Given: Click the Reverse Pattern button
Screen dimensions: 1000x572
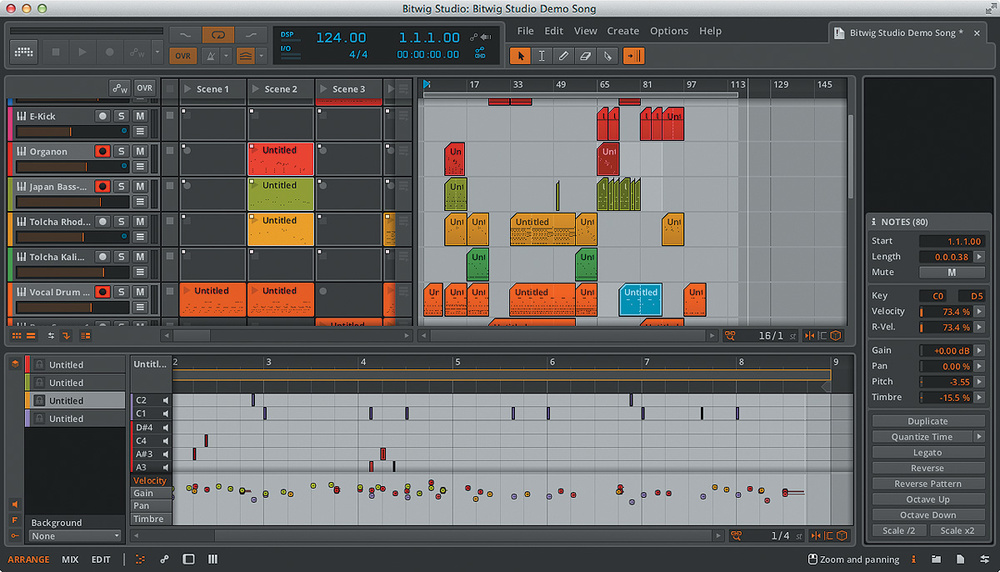Looking at the screenshot, I should 927,484.
